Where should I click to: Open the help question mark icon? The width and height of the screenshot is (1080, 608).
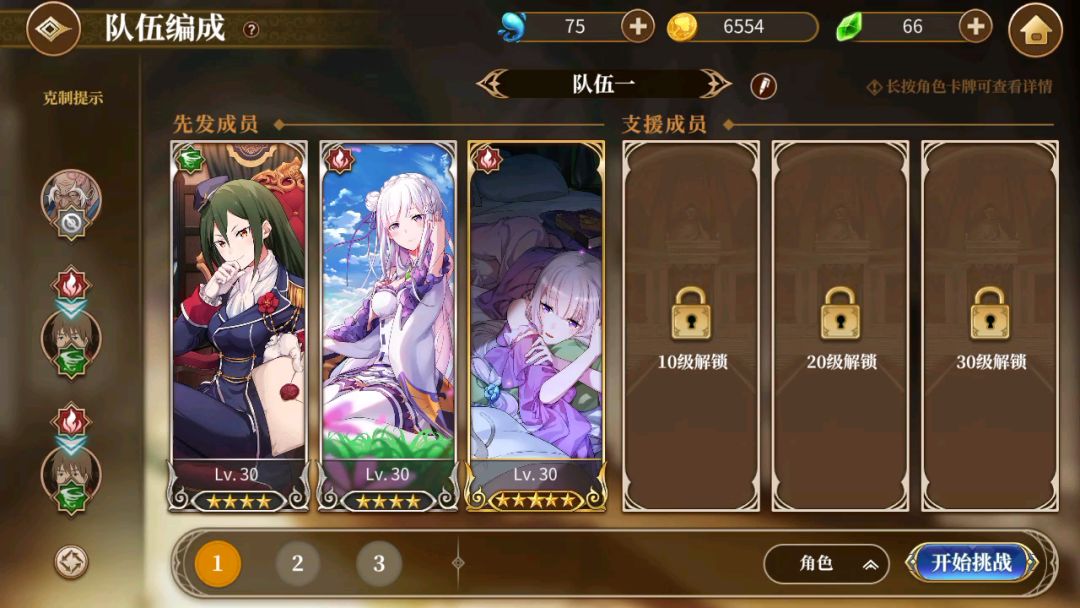pos(251,30)
